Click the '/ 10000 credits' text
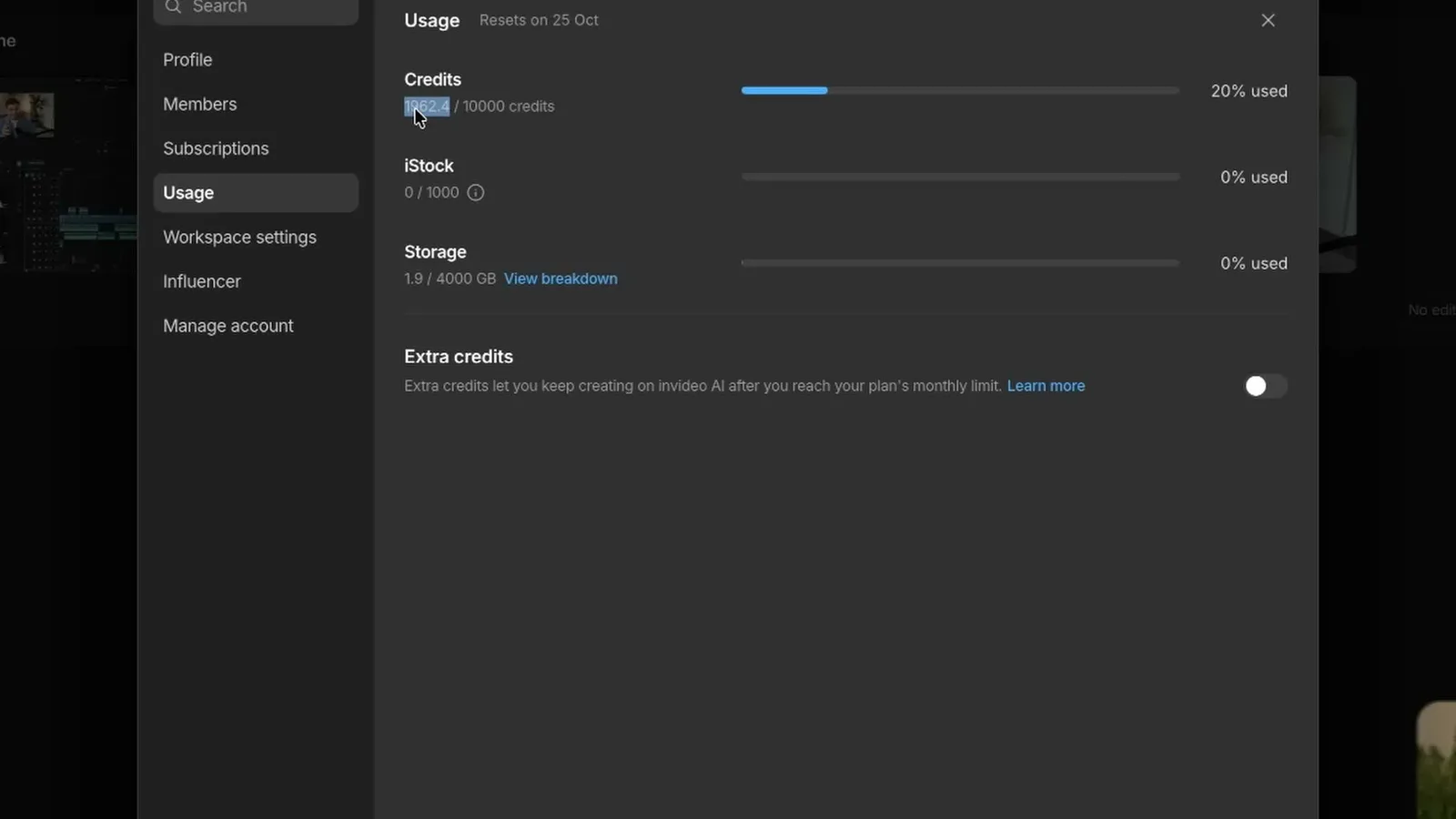Image resolution: width=1456 pixels, height=819 pixels. (504, 106)
